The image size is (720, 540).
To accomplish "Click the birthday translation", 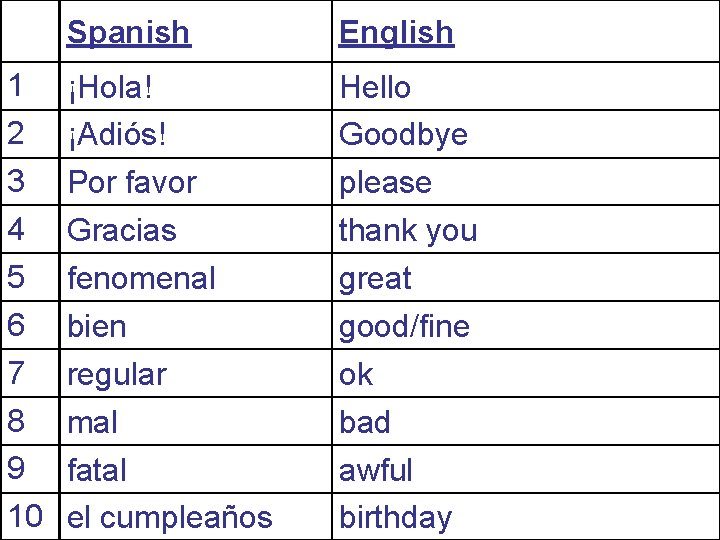I will click(x=395, y=517).
